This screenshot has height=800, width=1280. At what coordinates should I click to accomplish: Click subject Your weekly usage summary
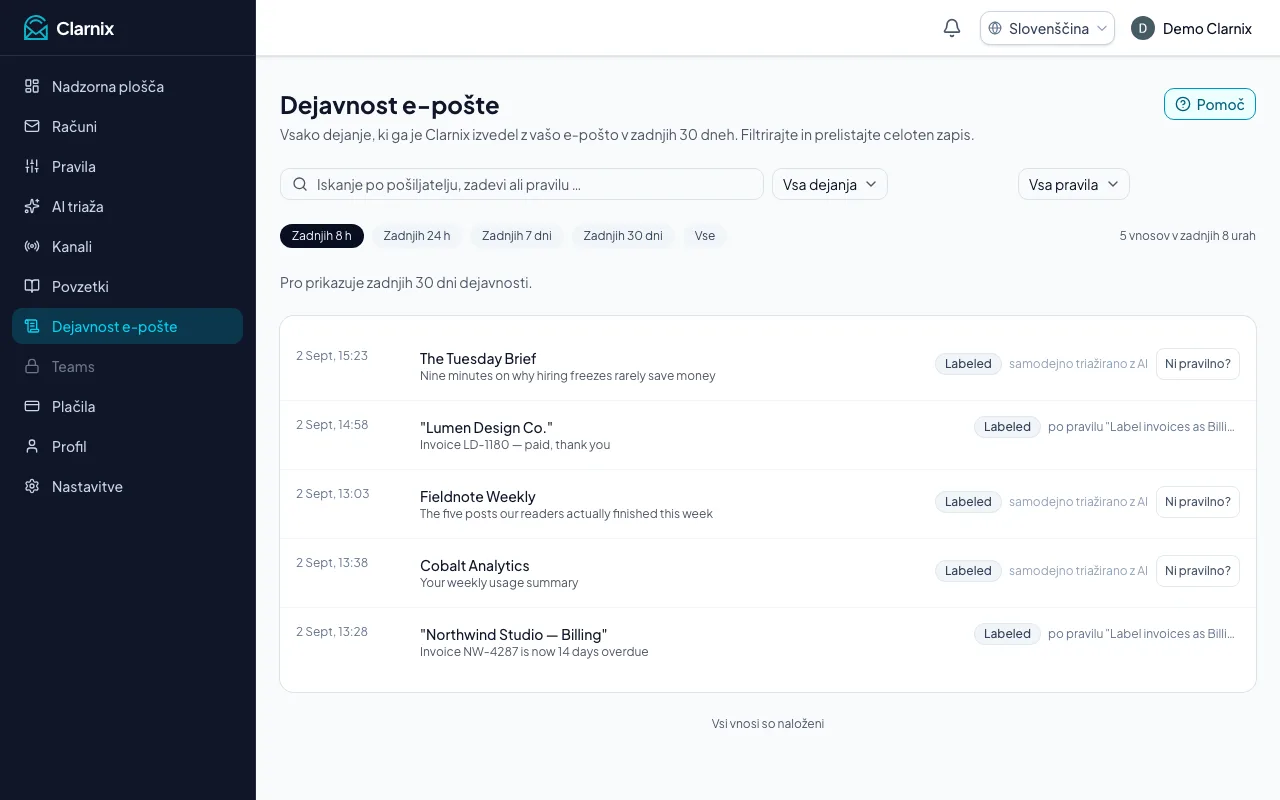click(x=499, y=583)
